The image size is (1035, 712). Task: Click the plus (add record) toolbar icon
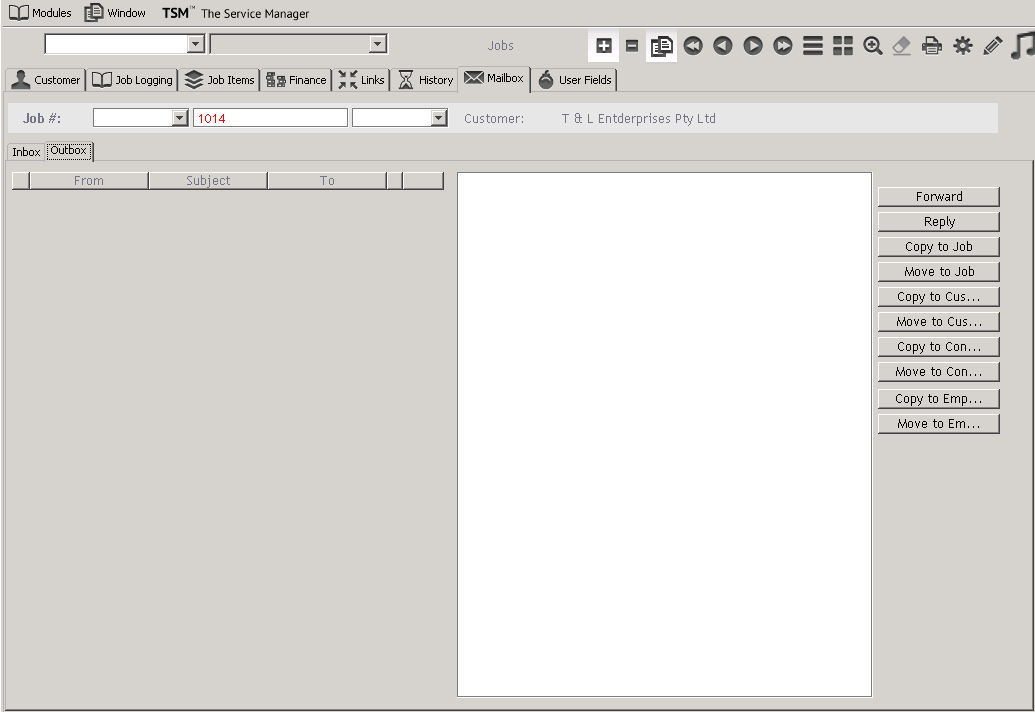[x=604, y=46]
